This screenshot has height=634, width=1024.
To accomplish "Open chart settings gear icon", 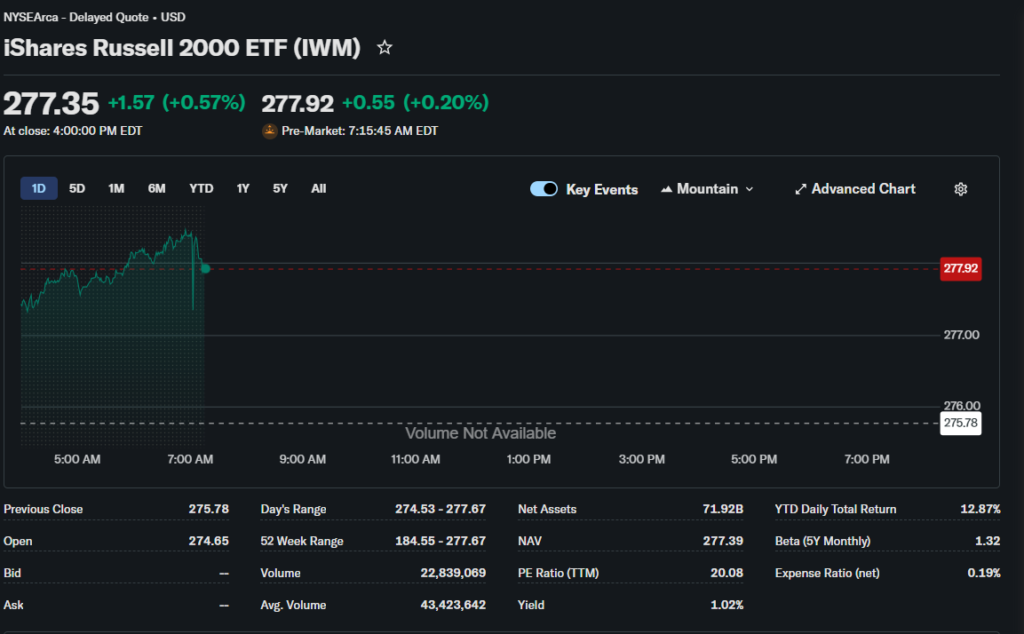I will coord(960,189).
